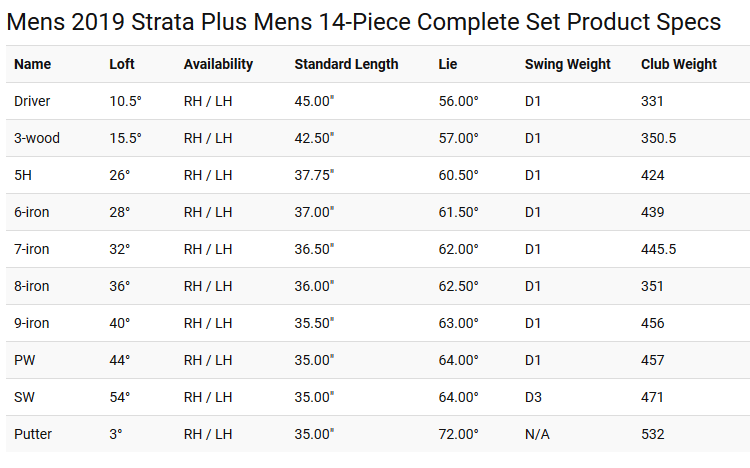Click the Swing Weight column header

pos(567,65)
